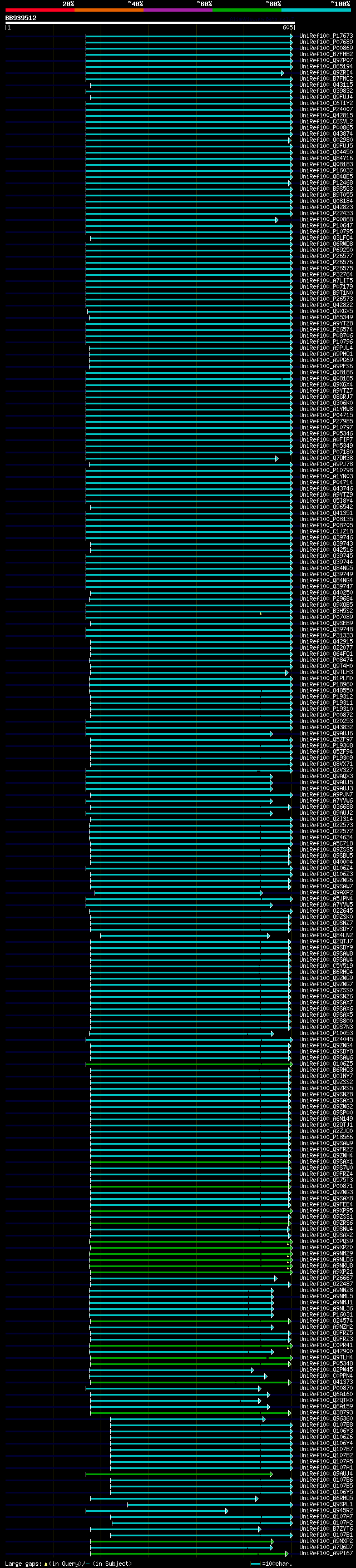View hit UniRef100_P07089
The image size is (356, 1568).
tap(325, 617)
